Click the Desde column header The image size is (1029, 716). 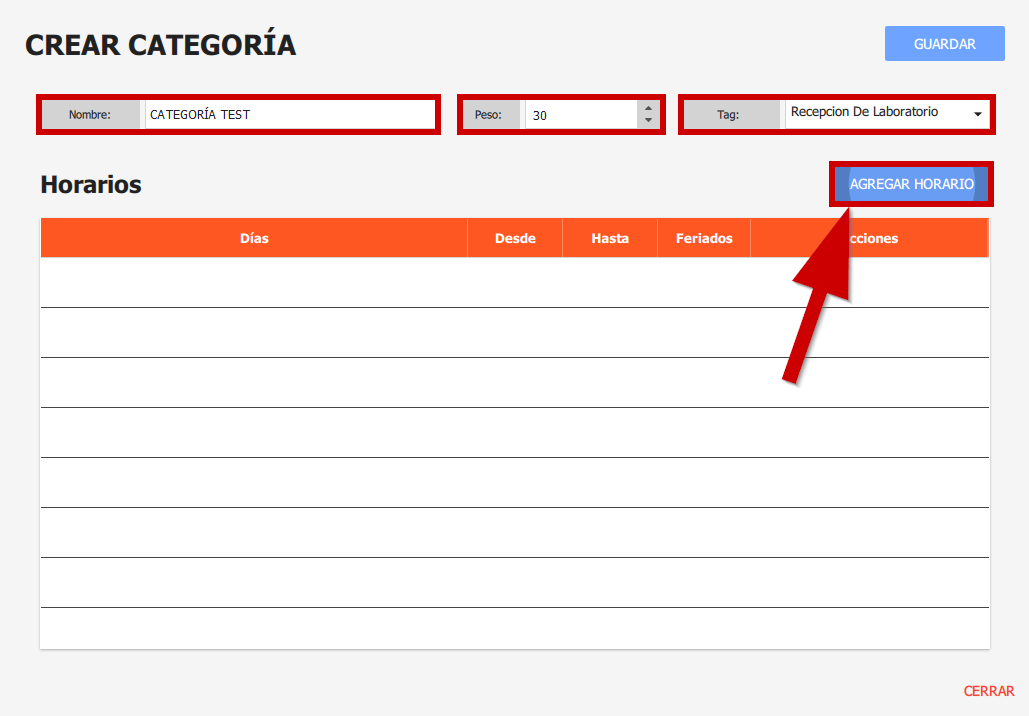point(515,238)
